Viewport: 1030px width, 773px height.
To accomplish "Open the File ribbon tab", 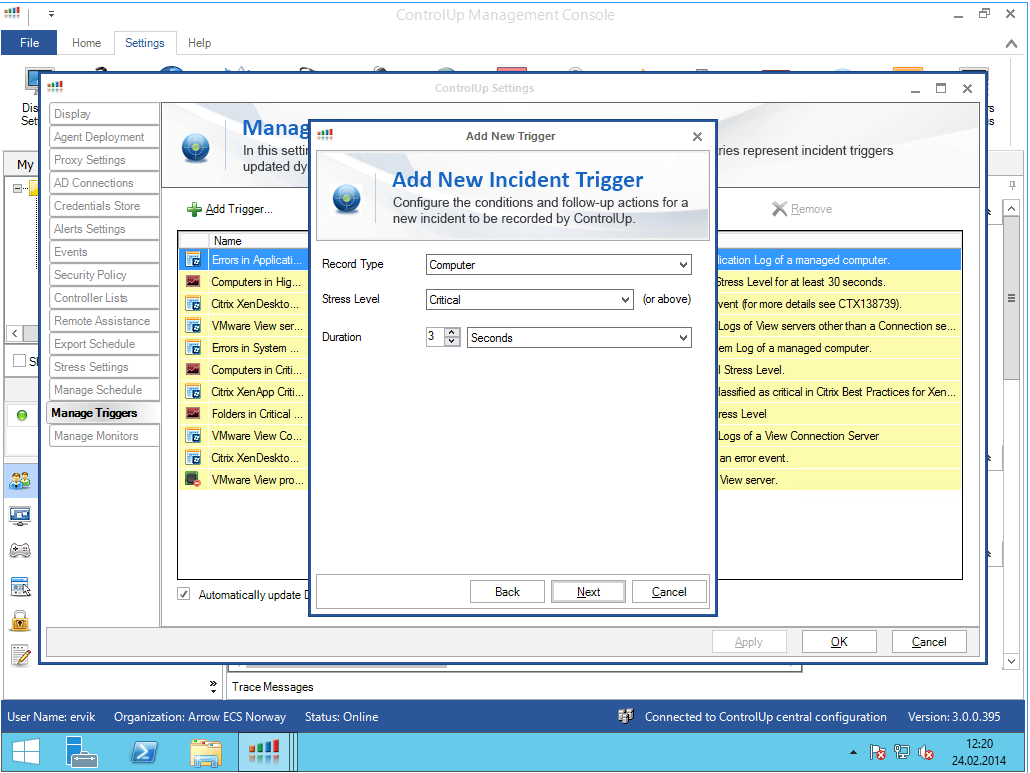I will pyautogui.click(x=30, y=43).
